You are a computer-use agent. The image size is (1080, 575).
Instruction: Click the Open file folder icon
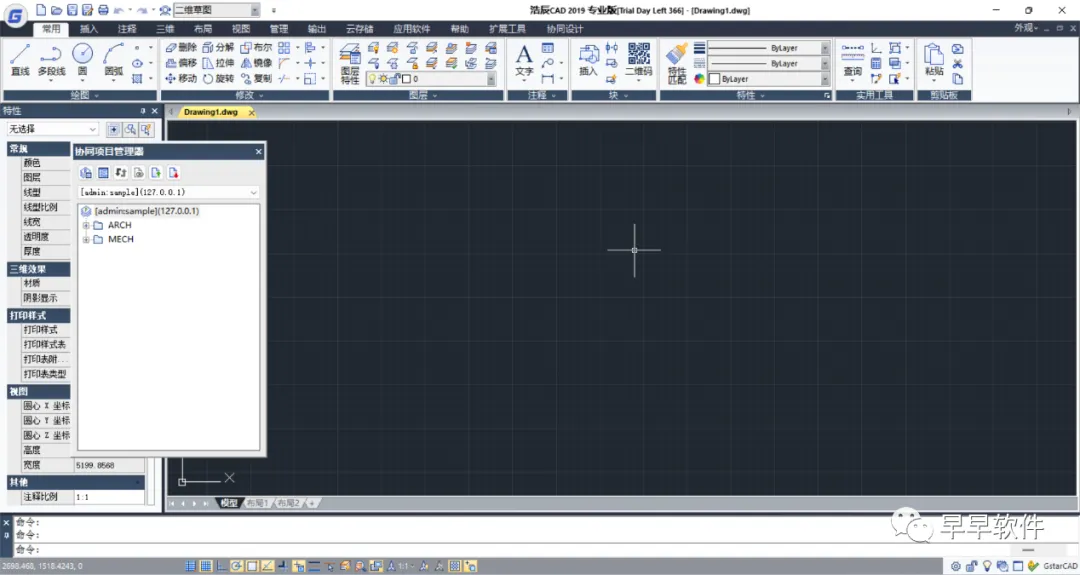56,10
